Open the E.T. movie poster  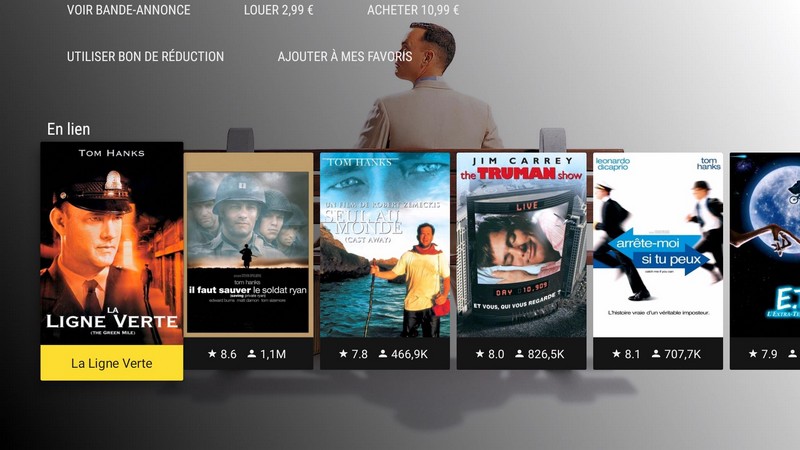pos(765,245)
